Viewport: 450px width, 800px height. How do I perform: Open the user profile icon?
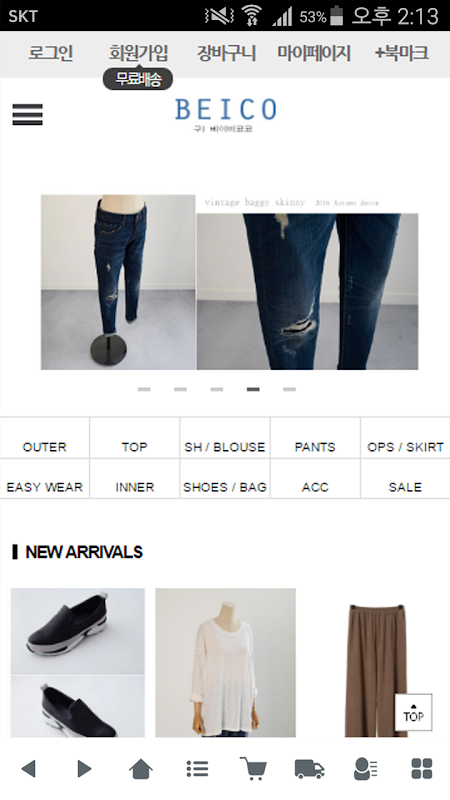[x=365, y=768]
